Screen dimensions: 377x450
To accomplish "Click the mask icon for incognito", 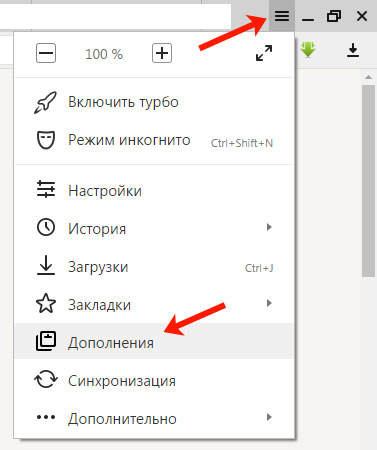I will [46, 140].
